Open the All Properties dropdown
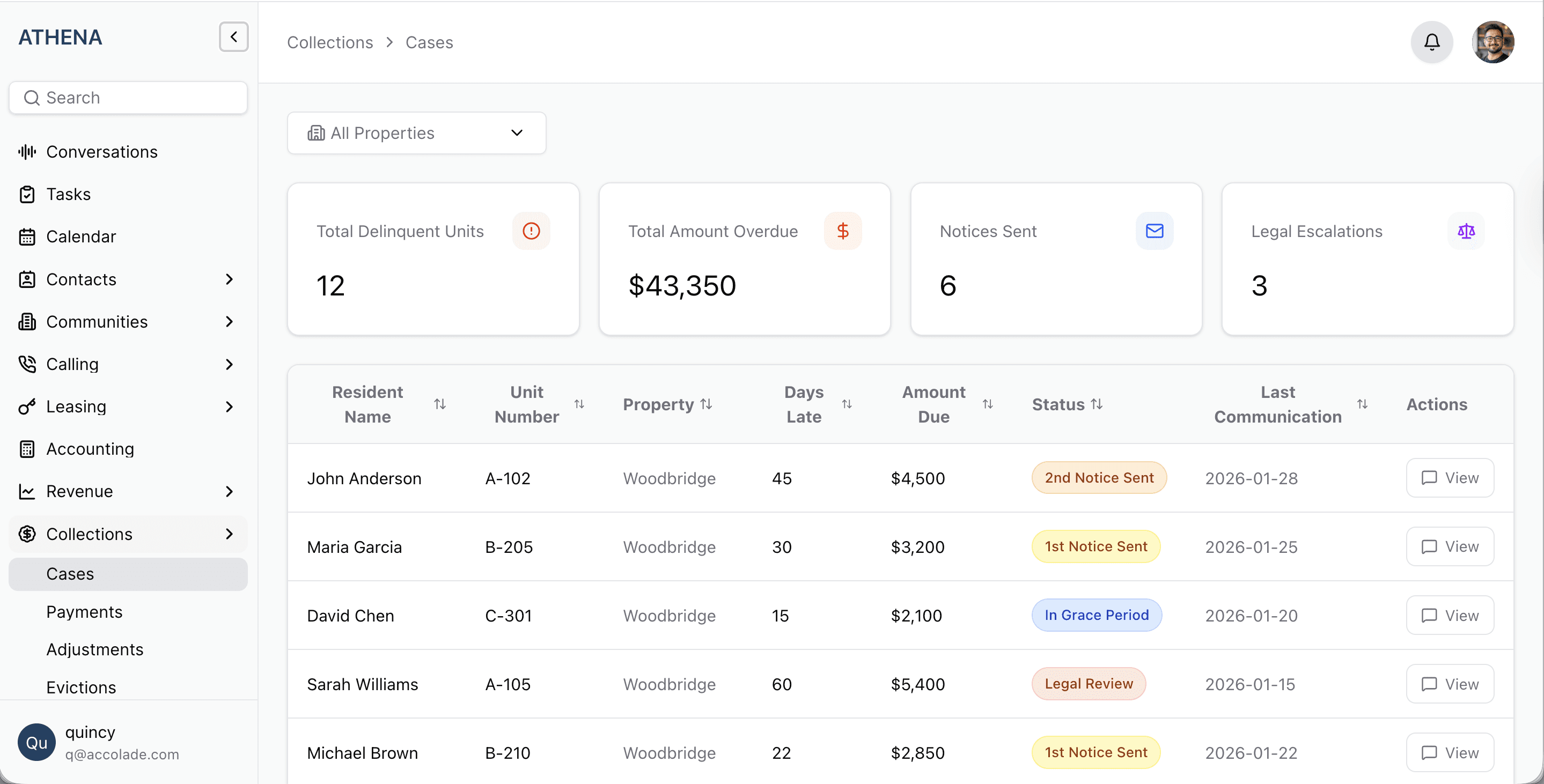 click(x=416, y=133)
